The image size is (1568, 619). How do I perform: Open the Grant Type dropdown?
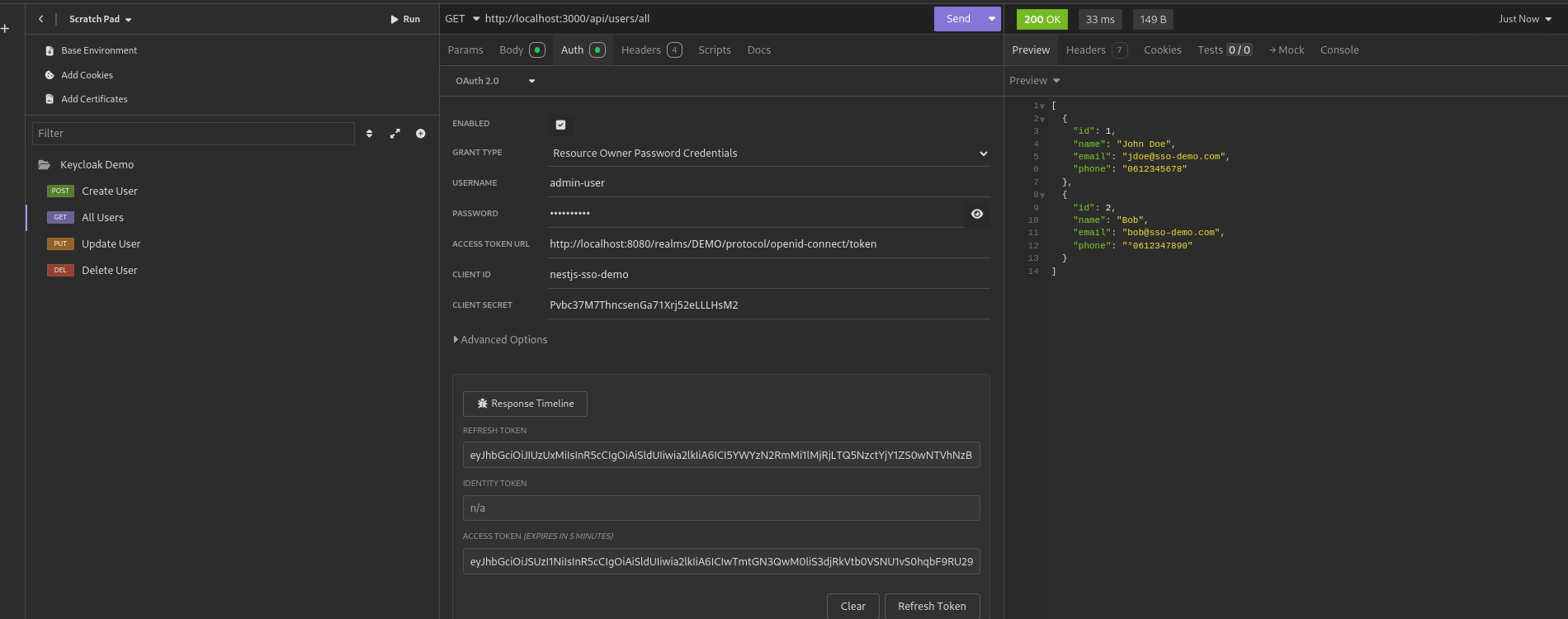tap(769, 154)
